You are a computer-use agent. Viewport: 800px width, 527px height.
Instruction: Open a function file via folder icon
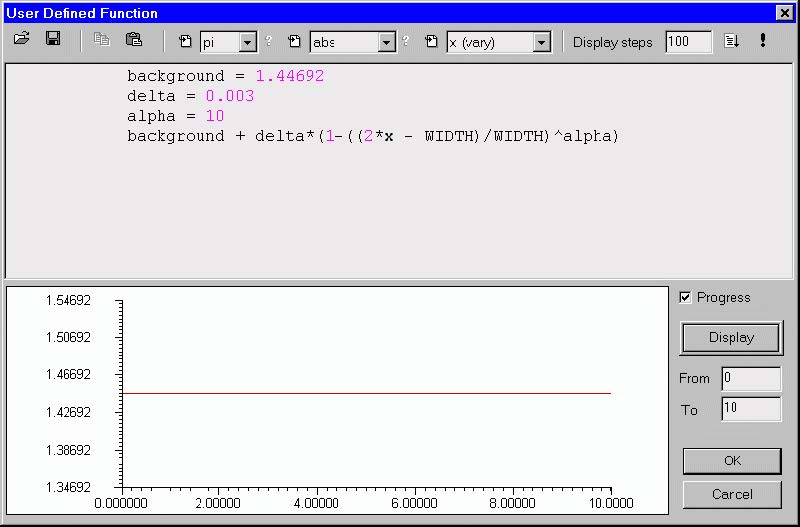[21, 39]
